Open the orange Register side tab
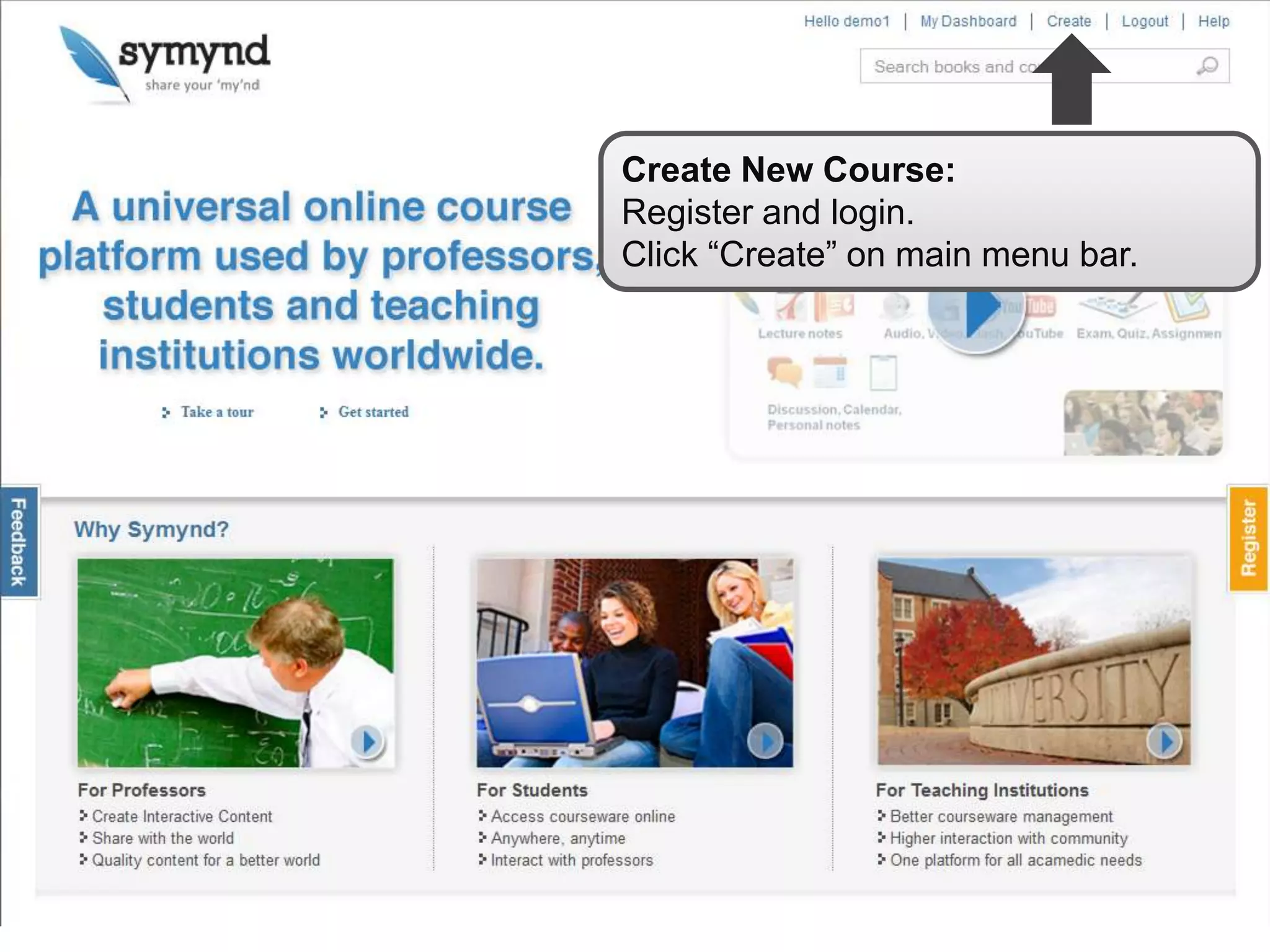This screenshot has height=952, width=1270. tap(1248, 538)
